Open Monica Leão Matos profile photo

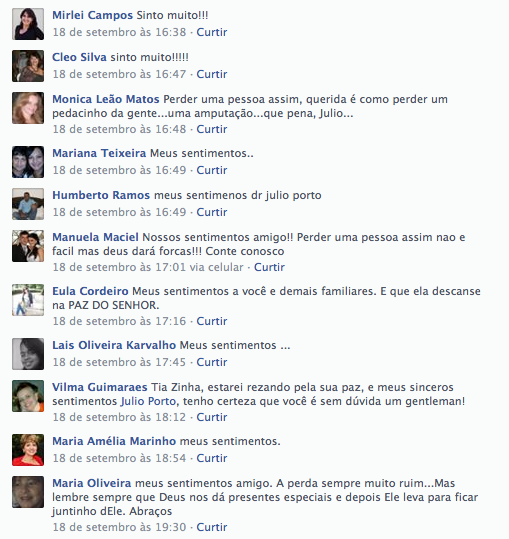(28, 108)
